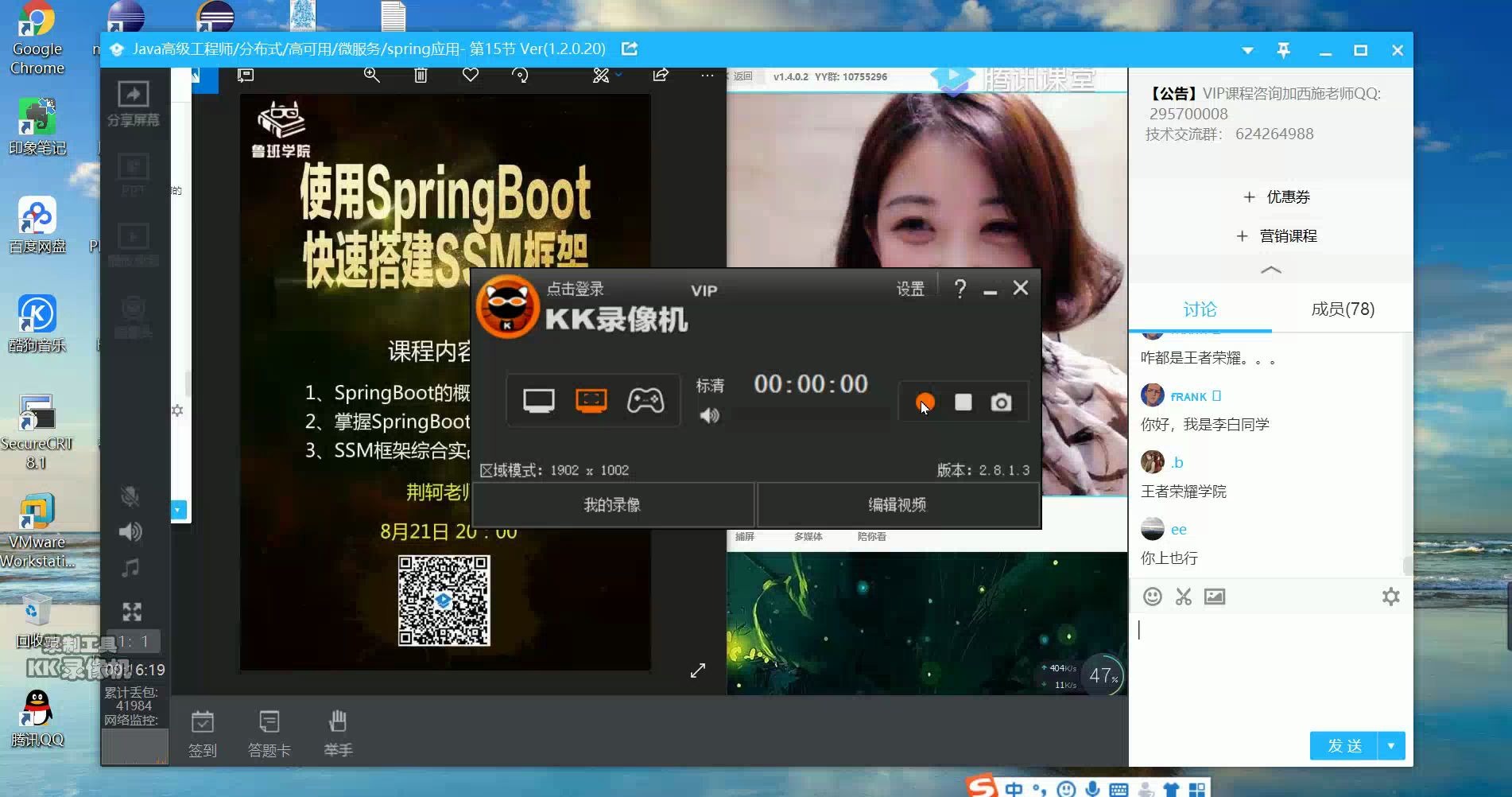Select game mode gamepad icon in KK录像机
The height and width of the screenshot is (797, 1512).
tap(646, 400)
